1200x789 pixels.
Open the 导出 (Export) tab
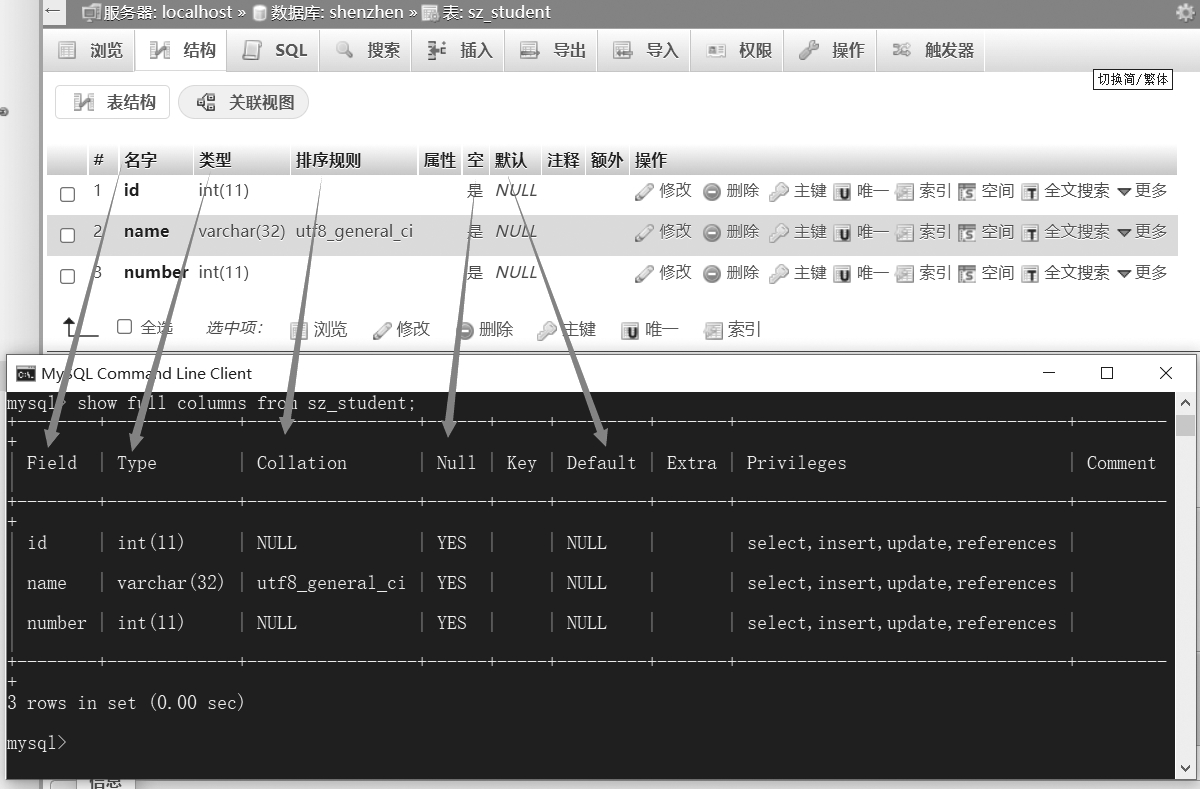(552, 50)
